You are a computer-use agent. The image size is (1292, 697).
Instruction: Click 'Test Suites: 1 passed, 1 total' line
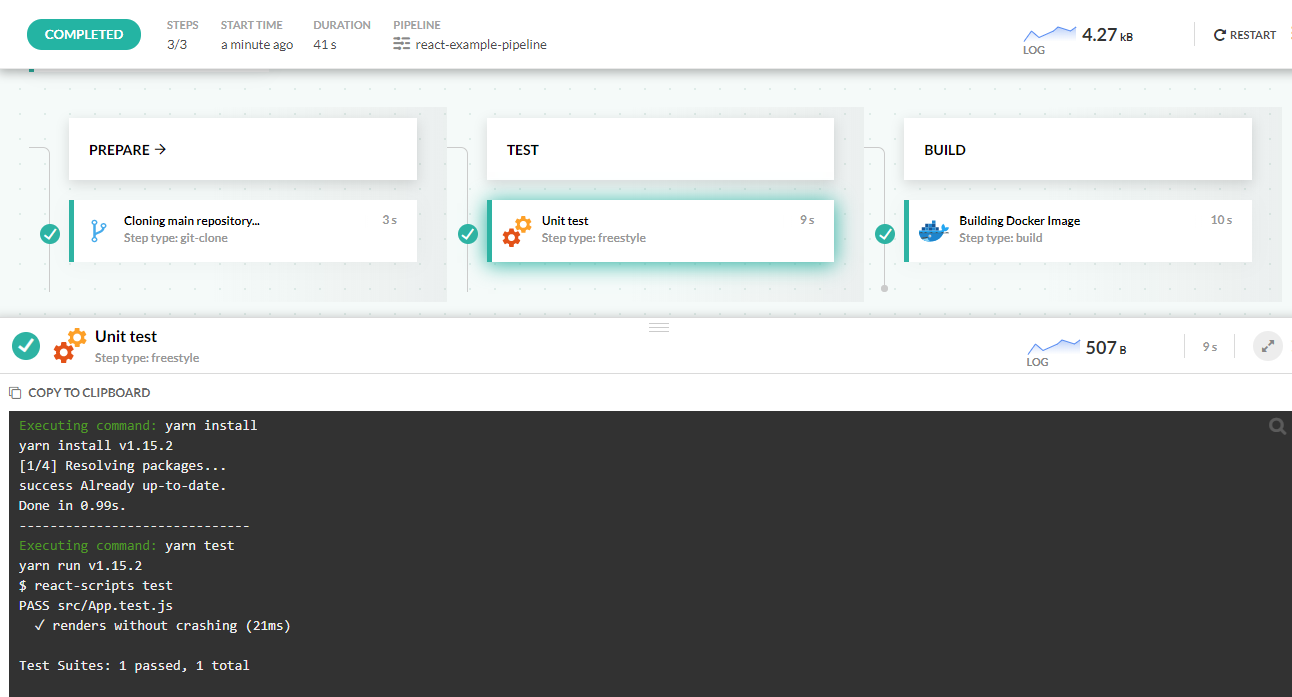pyautogui.click(x=134, y=665)
